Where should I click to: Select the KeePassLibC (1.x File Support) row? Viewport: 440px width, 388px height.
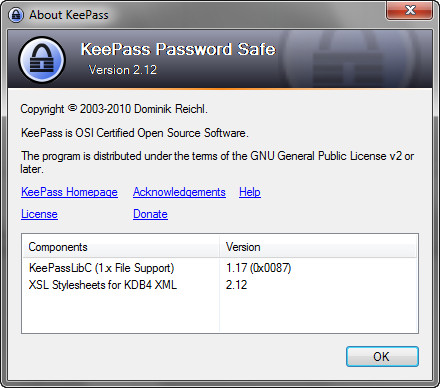(220, 268)
